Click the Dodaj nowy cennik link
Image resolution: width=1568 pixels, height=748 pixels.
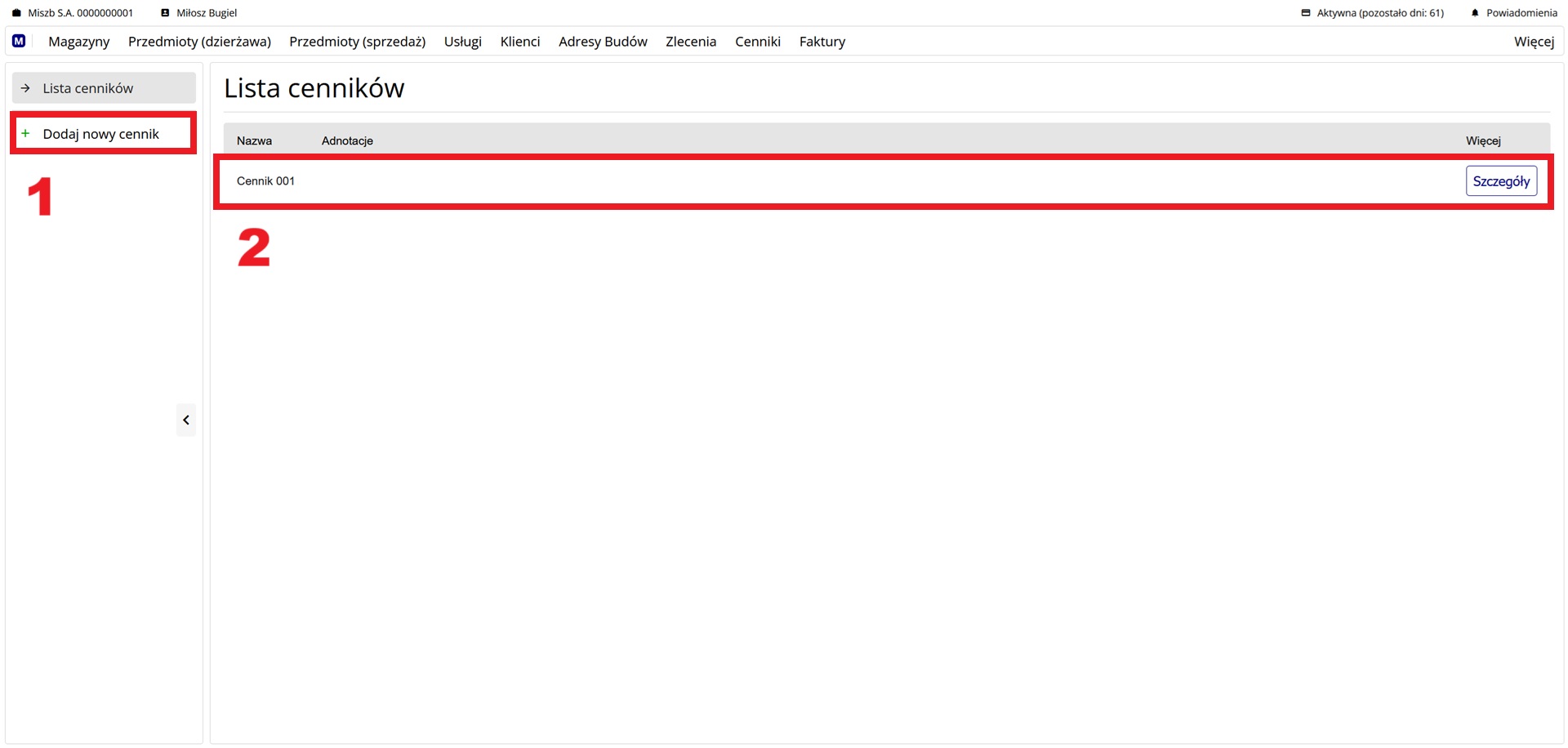tap(100, 134)
